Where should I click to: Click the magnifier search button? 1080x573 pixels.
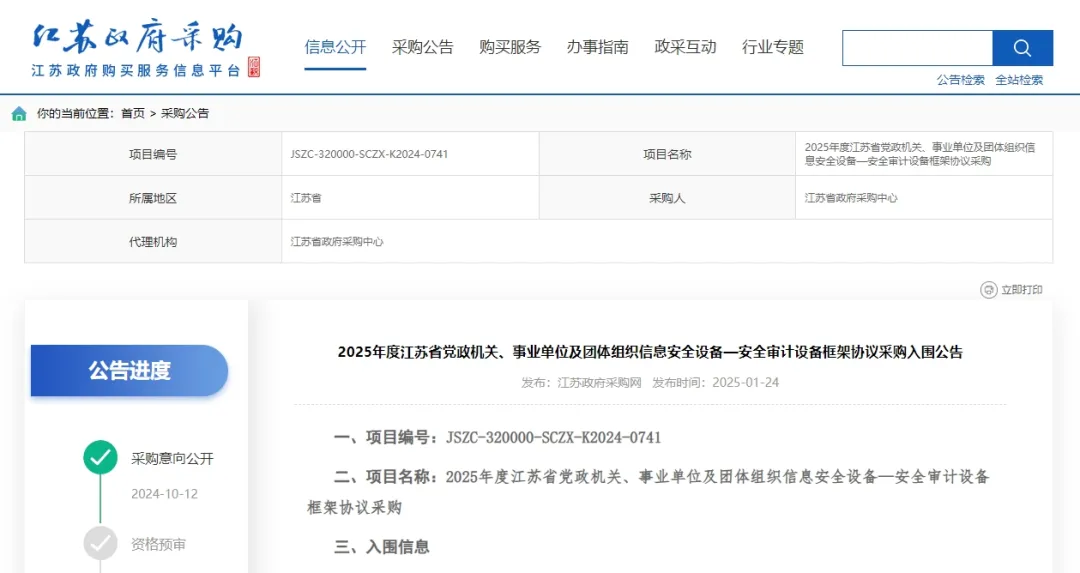click(x=1022, y=48)
